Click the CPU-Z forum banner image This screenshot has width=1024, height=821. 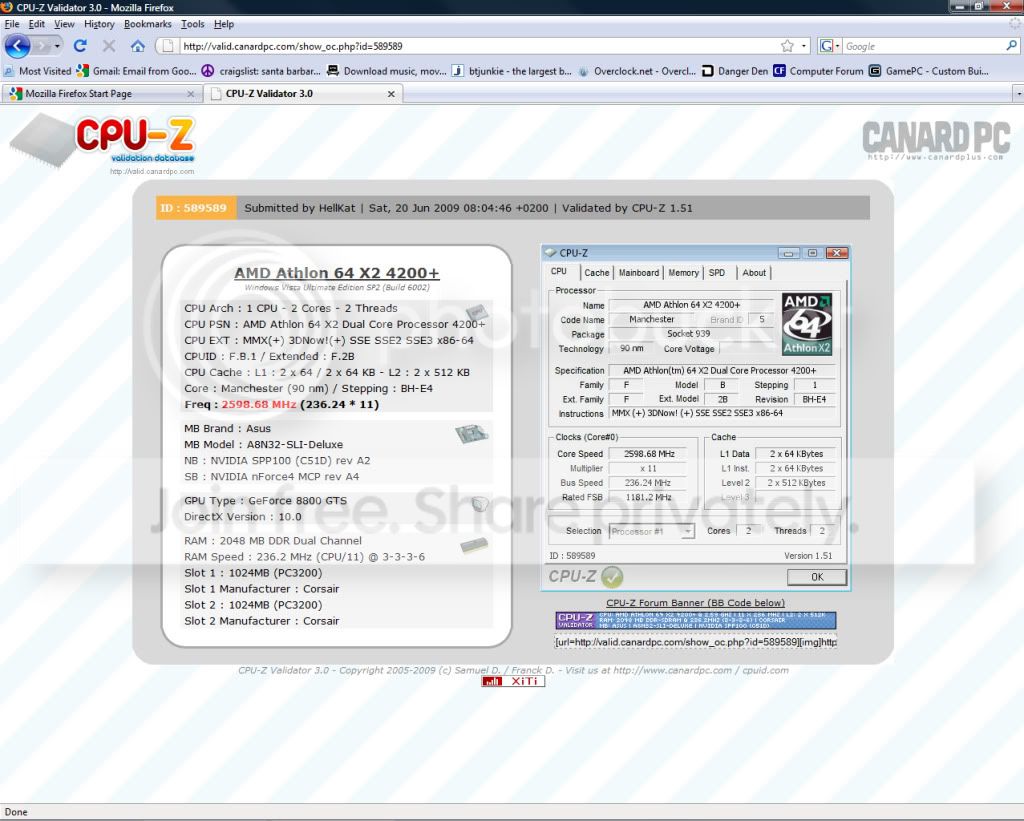click(x=695, y=621)
